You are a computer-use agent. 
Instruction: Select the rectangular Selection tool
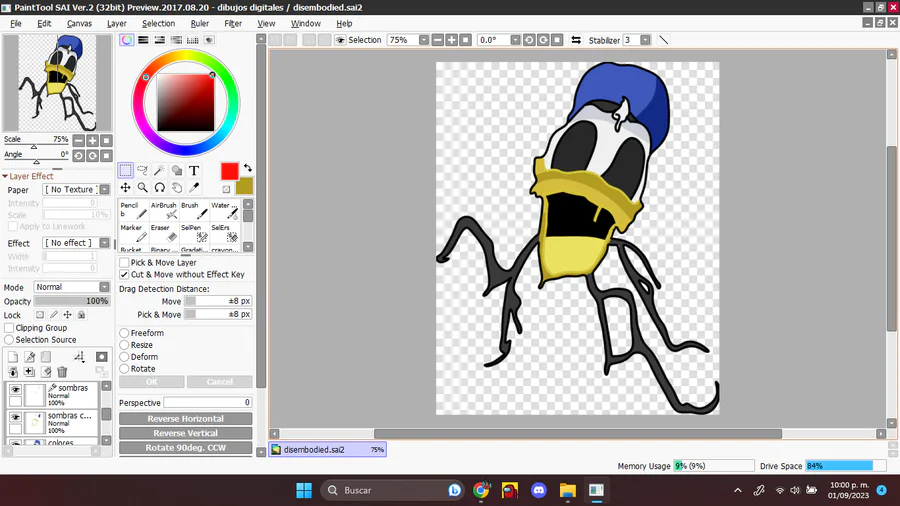coord(125,170)
